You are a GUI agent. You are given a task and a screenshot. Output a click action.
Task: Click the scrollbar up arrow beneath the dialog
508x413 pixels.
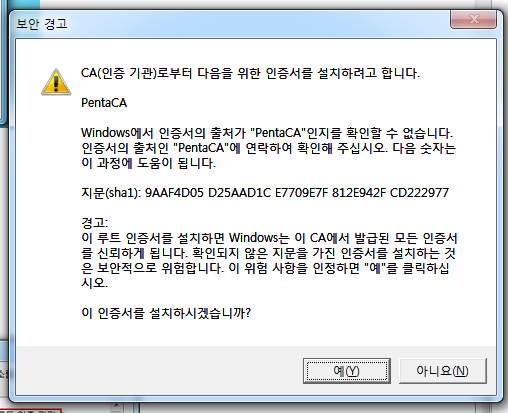[116, 406]
